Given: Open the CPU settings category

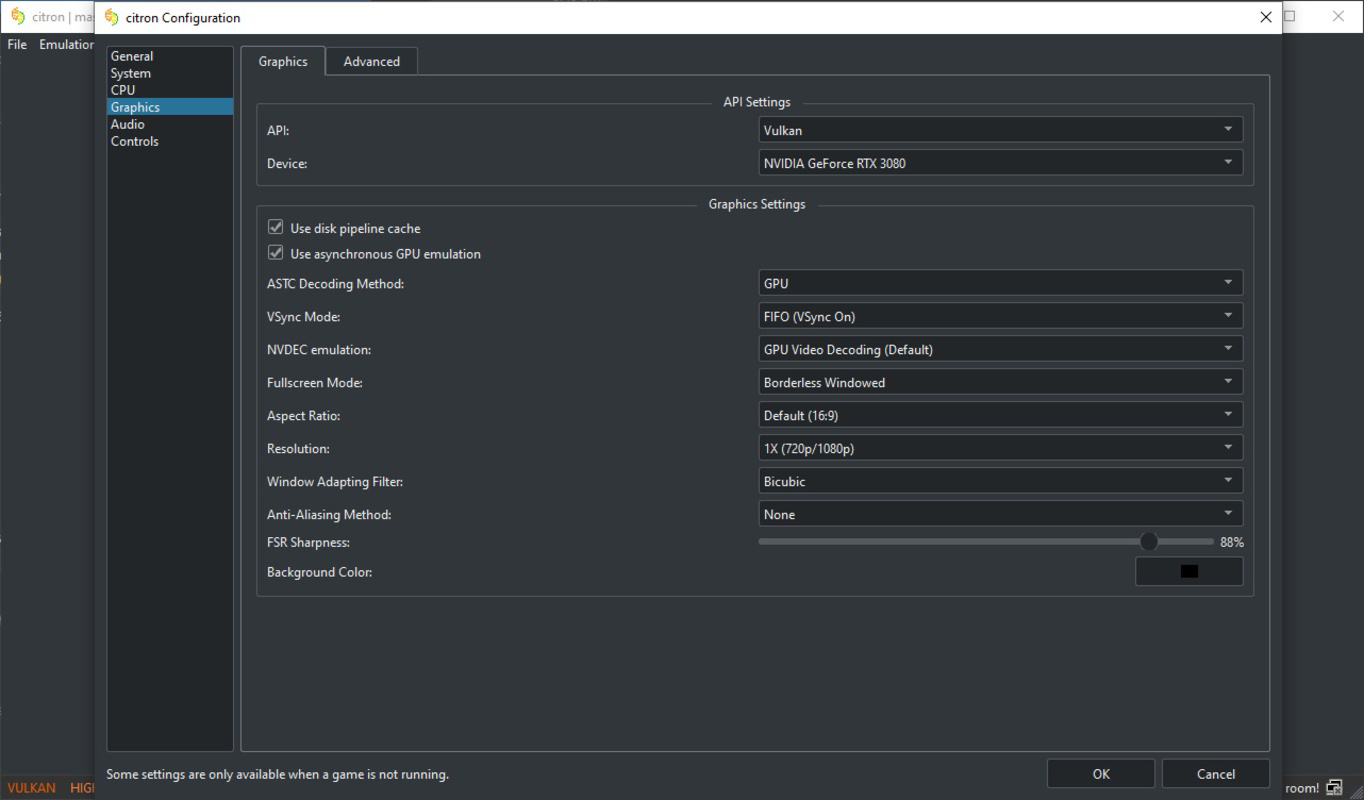Looking at the screenshot, I should pyautogui.click(x=170, y=90).
